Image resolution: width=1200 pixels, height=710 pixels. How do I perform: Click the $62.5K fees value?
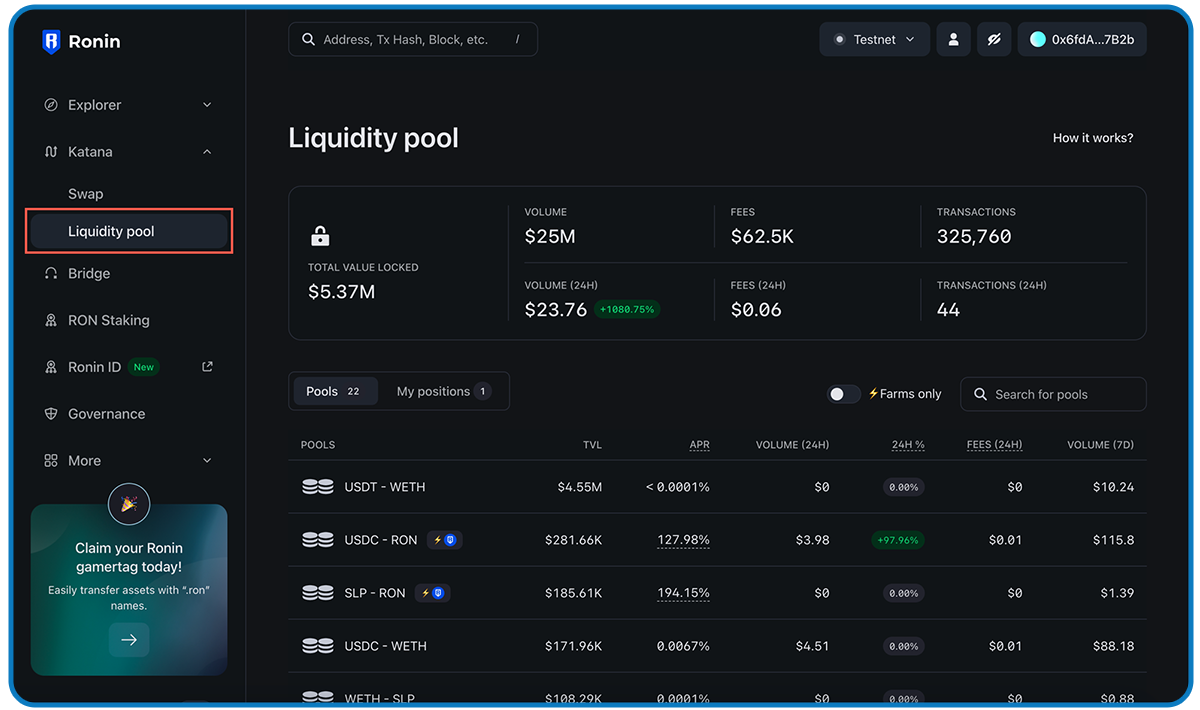pos(762,237)
